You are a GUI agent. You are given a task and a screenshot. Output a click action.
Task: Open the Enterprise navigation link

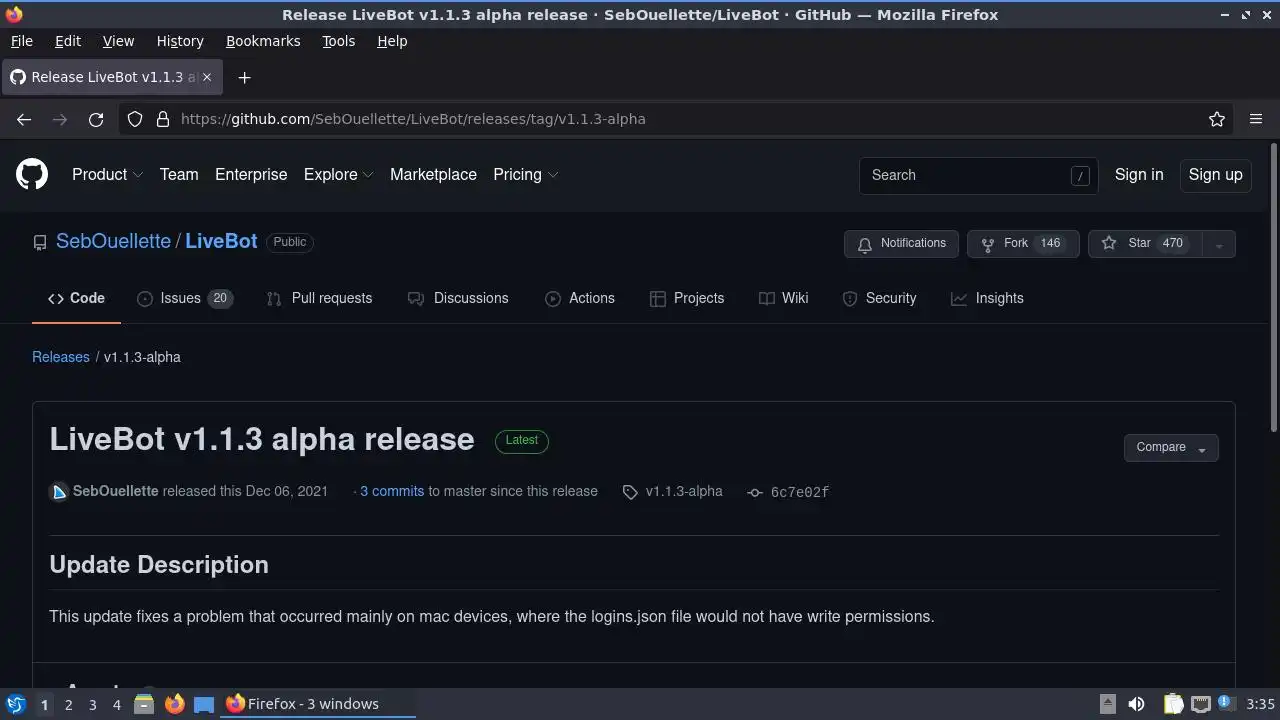point(251,174)
